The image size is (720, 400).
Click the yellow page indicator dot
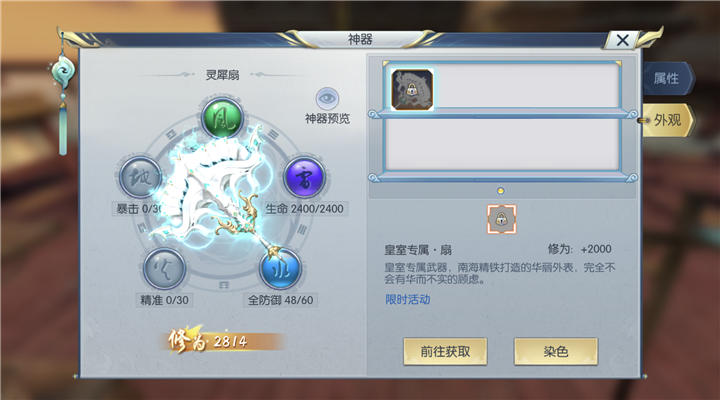501,191
